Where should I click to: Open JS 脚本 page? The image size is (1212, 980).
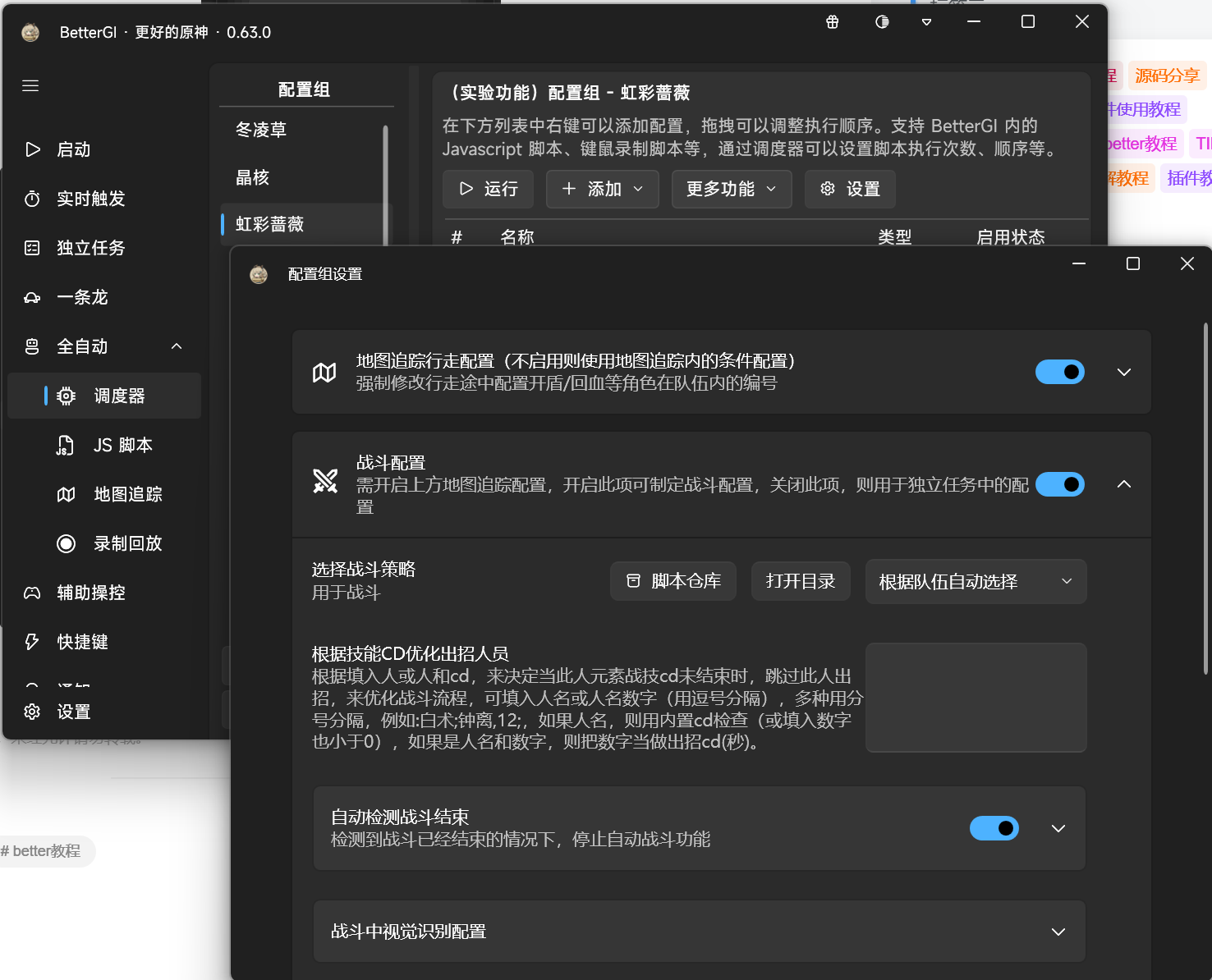104,445
